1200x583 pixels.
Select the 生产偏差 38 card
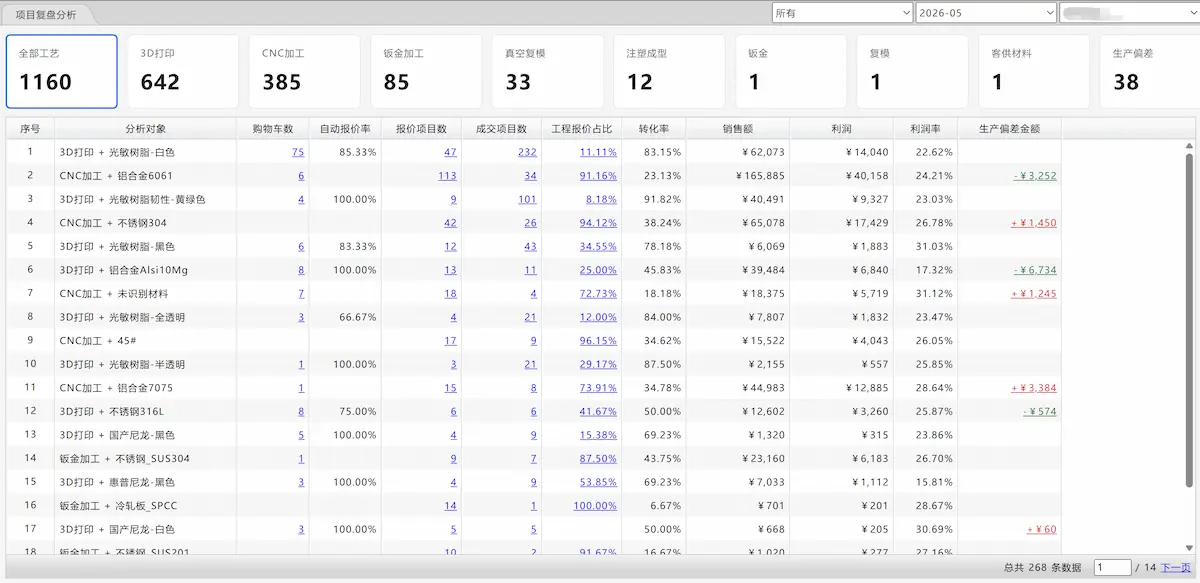(x=1150, y=72)
